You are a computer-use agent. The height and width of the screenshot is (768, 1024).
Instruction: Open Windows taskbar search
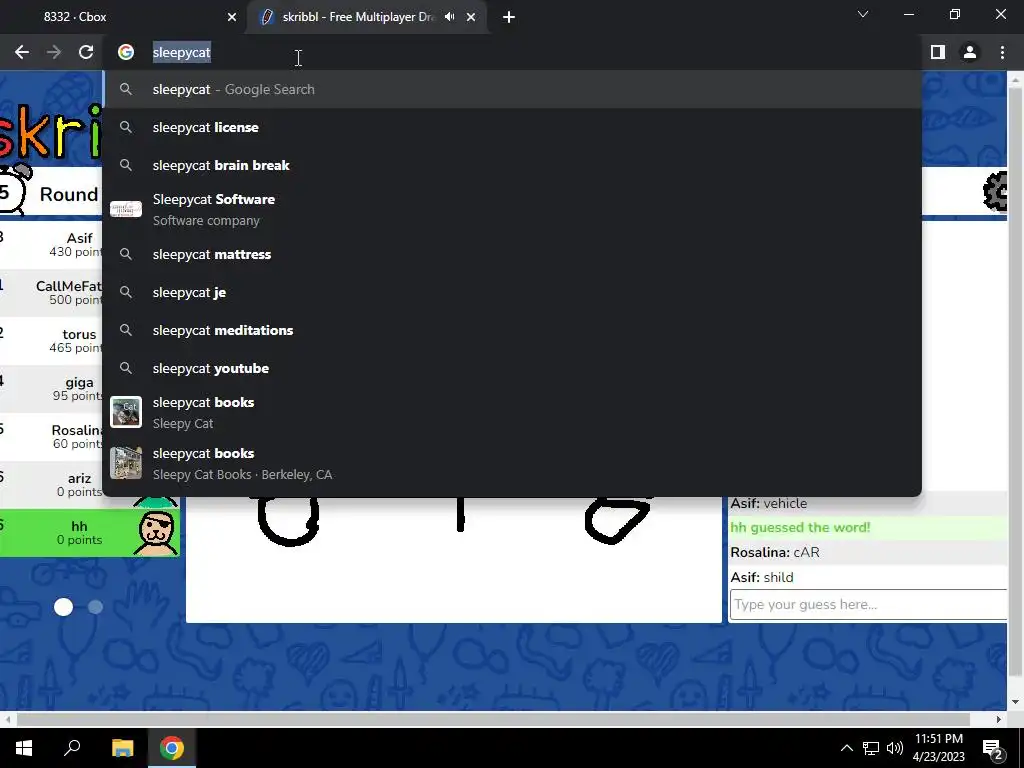point(72,748)
